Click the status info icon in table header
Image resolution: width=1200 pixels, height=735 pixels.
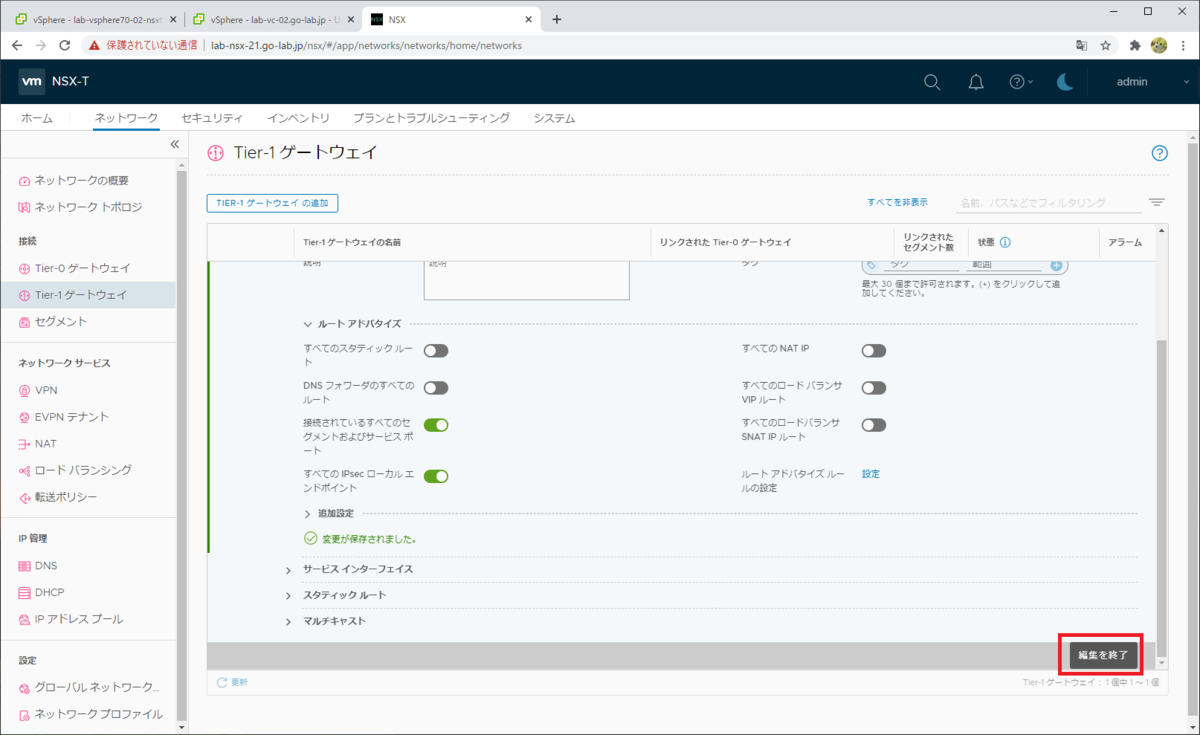1005,242
